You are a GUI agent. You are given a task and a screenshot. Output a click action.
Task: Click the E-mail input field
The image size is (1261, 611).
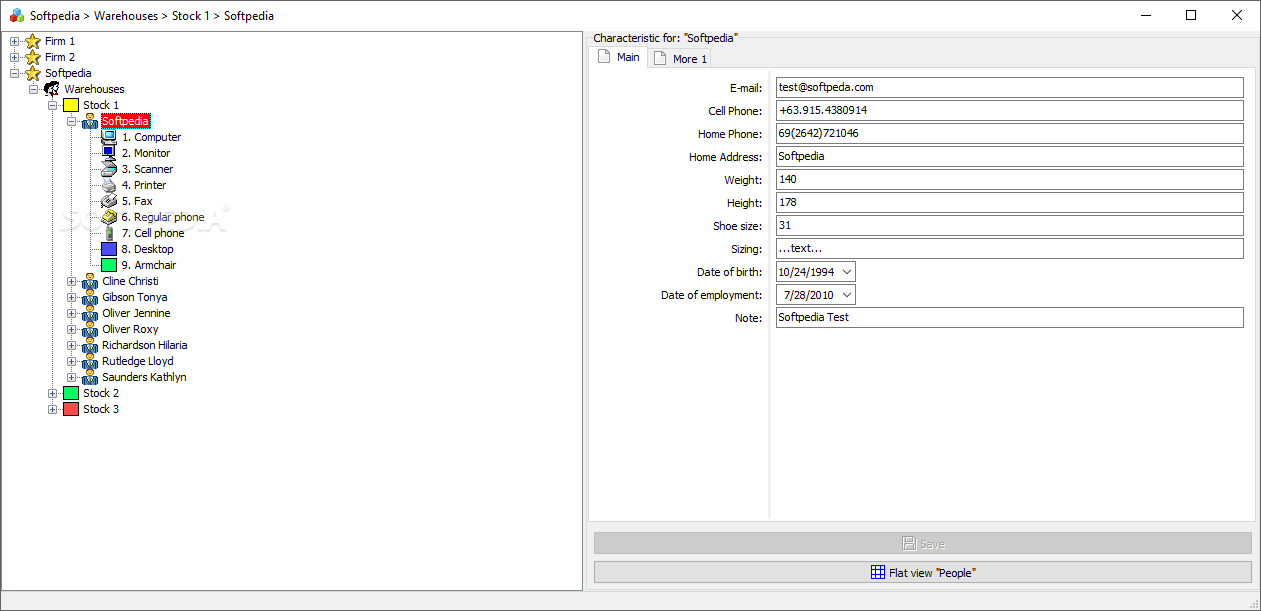pos(1009,88)
